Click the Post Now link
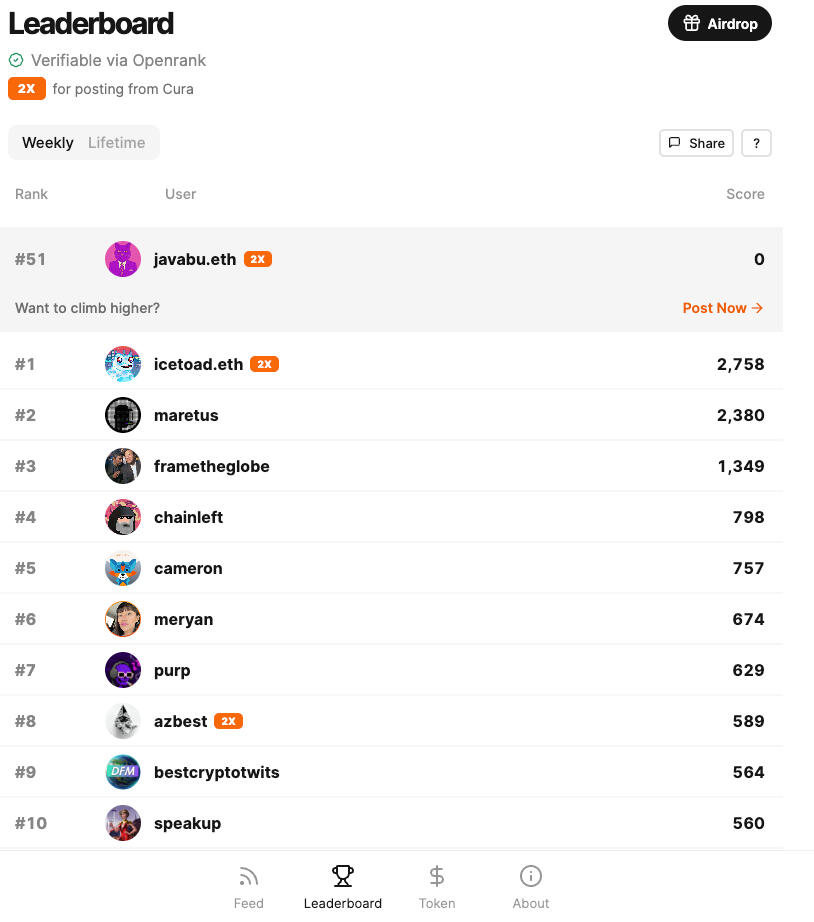 pyautogui.click(x=722, y=308)
